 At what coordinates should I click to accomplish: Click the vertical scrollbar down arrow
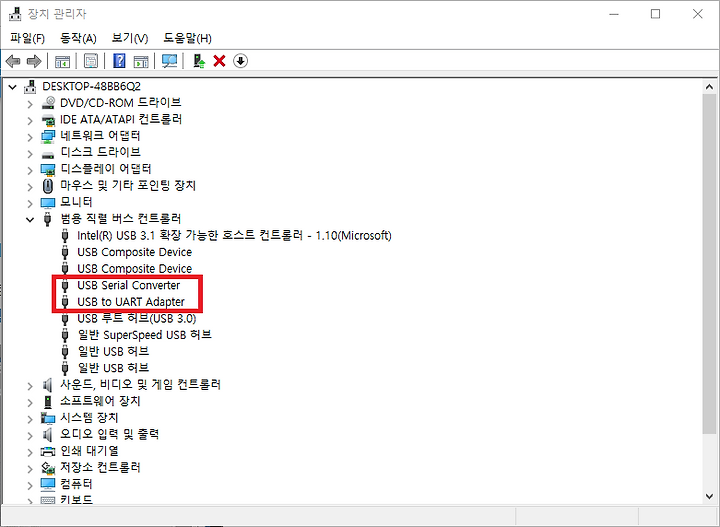click(709, 496)
